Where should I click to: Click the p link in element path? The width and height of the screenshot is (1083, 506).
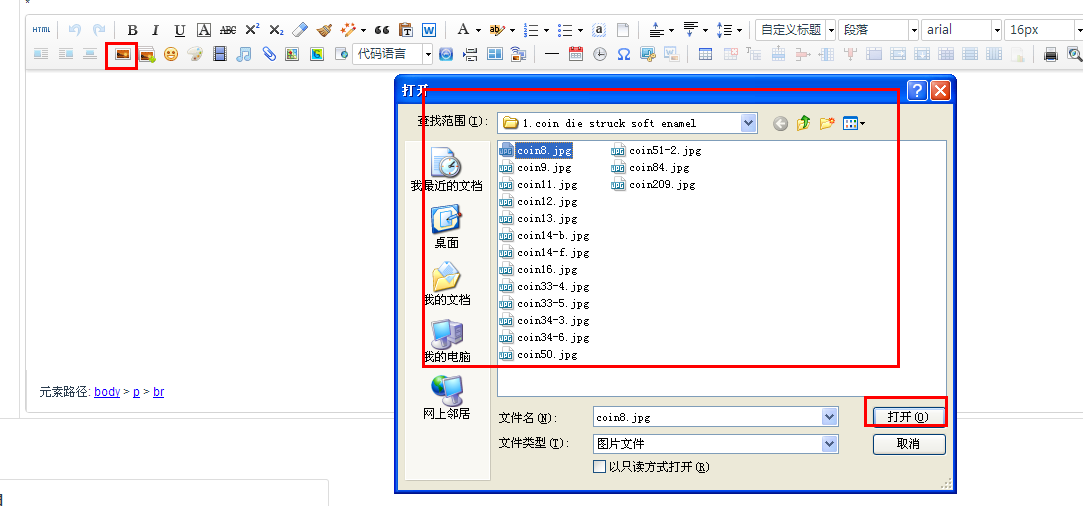coord(137,392)
